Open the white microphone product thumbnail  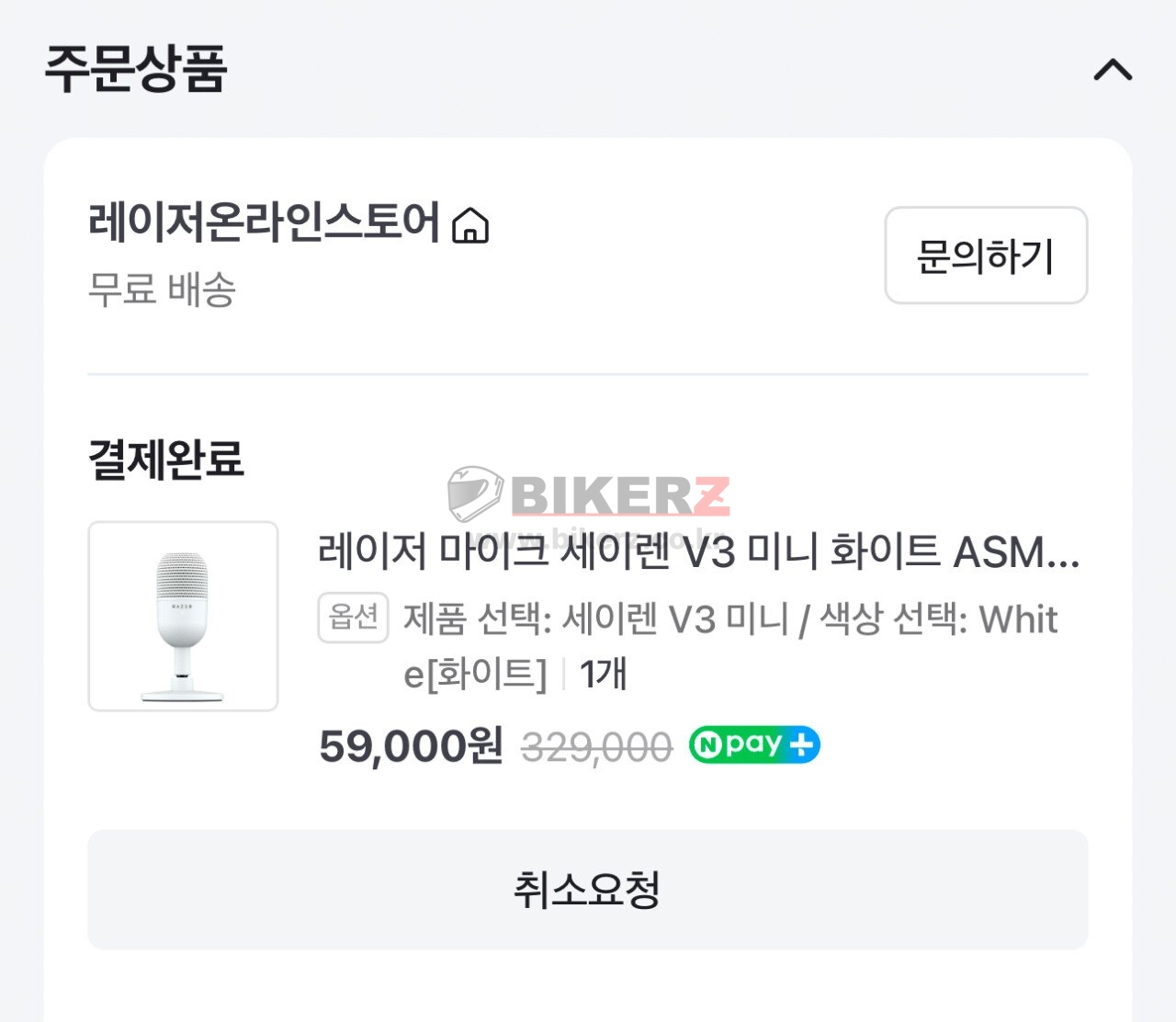tap(183, 616)
